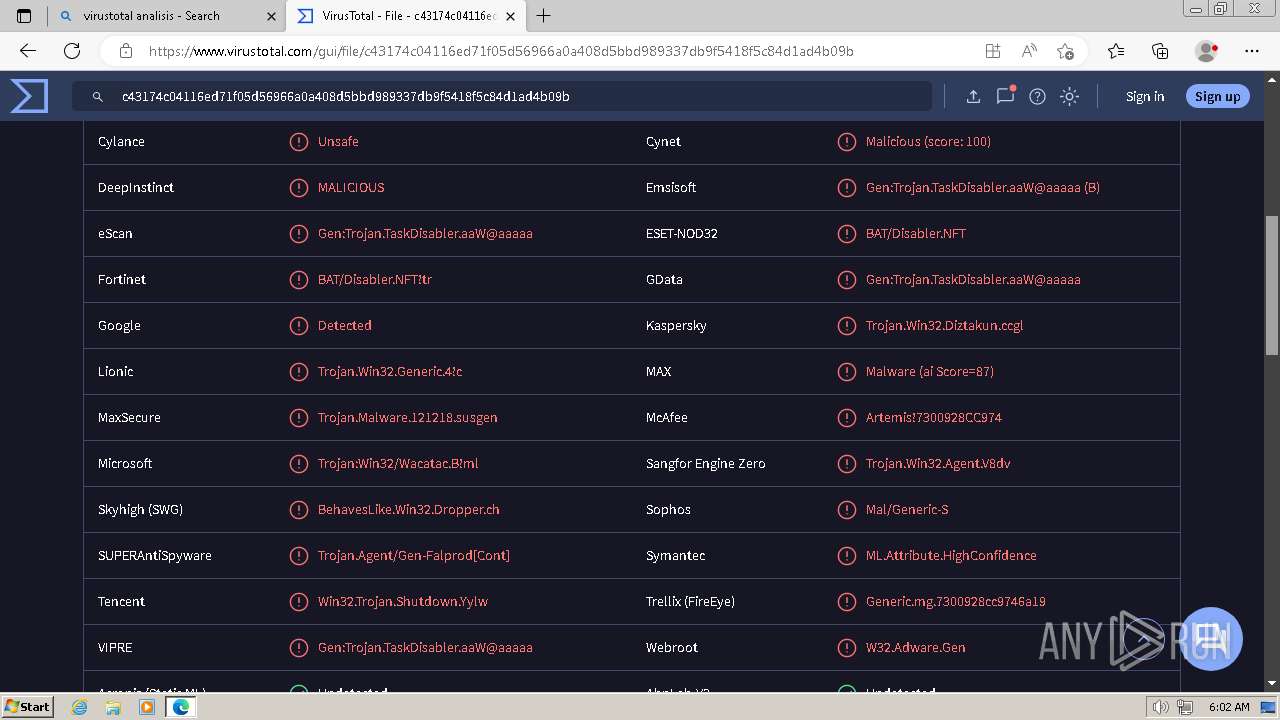Image resolution: width=1280 pixels, height=720 pixels.
Task: Select Fortinet BAT/Disabler.NFT!tr result
Action: [375, 279]
